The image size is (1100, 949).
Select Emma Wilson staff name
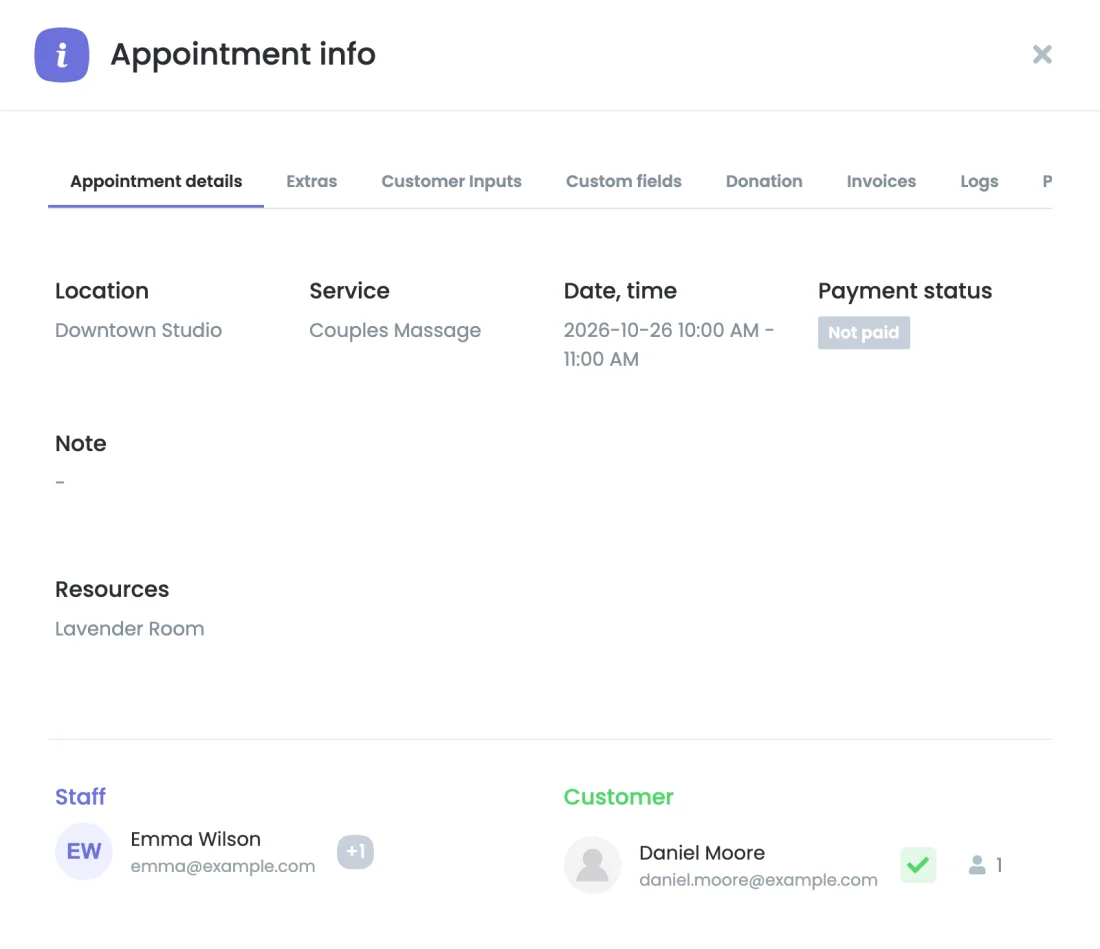coord(196,839)
